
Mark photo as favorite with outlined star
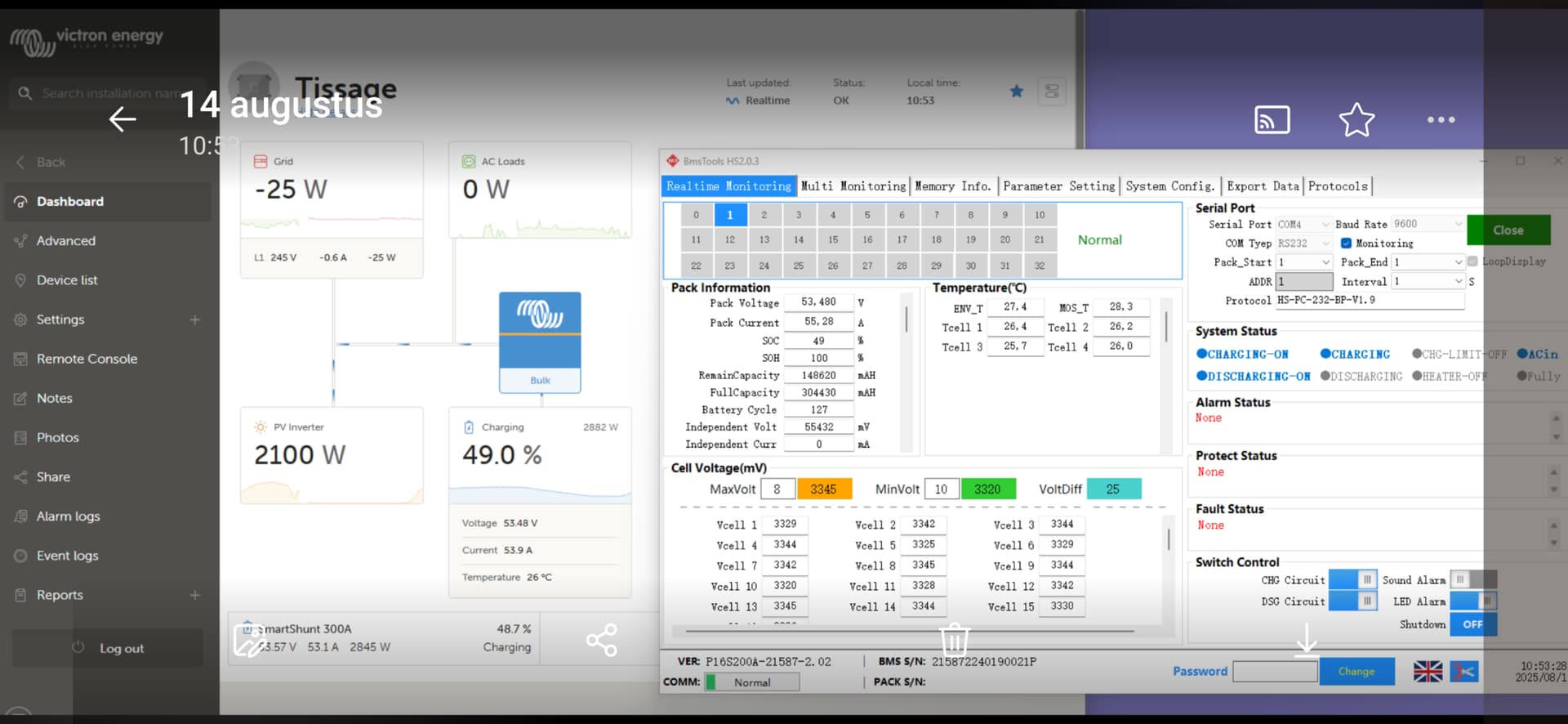point(1356,120)
